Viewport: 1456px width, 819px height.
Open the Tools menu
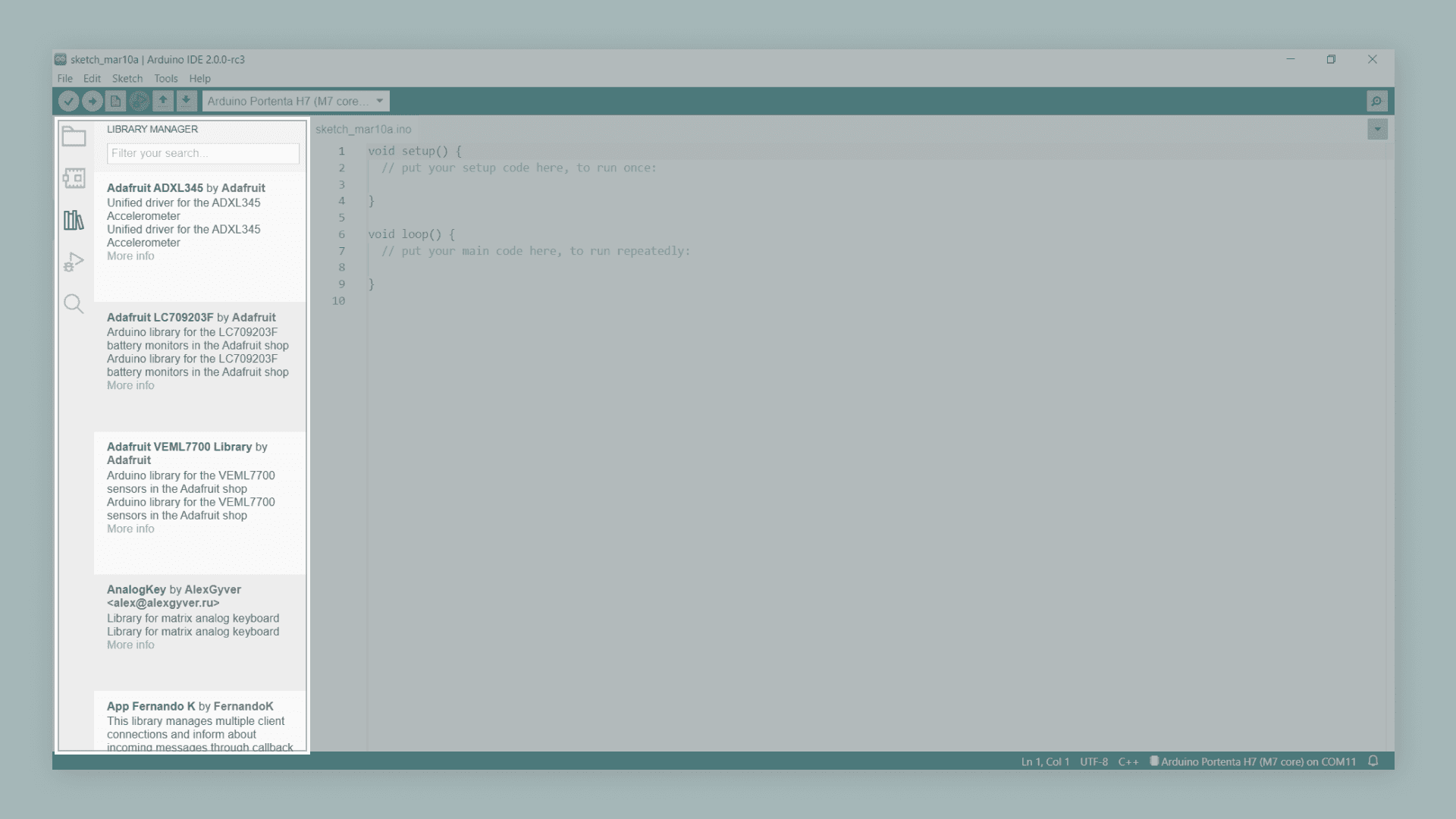165,79
